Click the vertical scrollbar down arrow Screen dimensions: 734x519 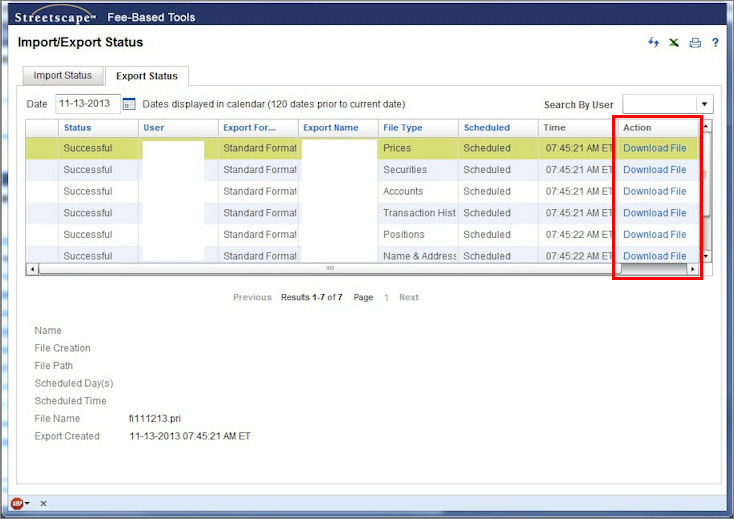coord(707,256)
